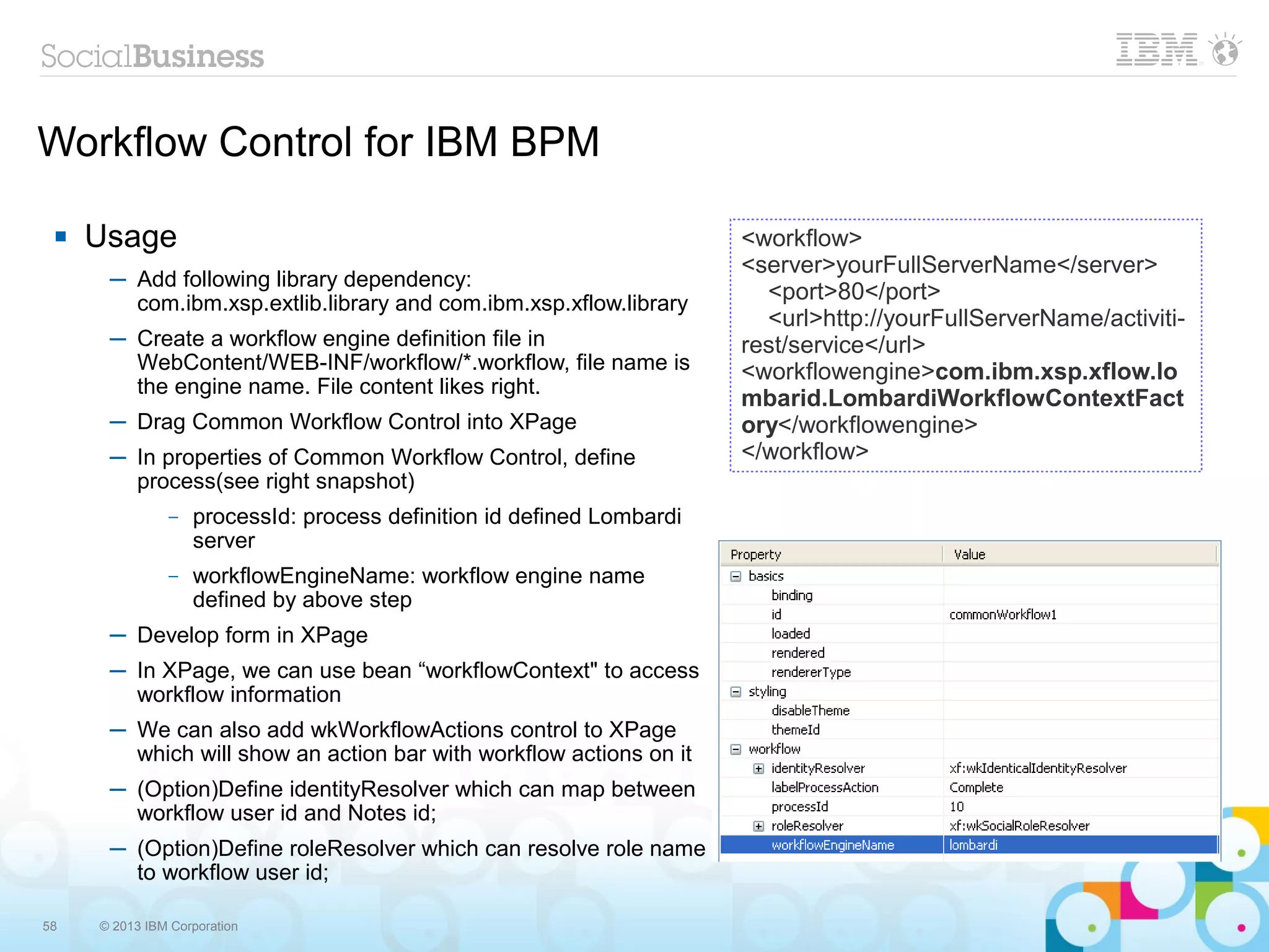Click the slide number 58
Viewport: 1269px width, 952px height.
click(50, 926)
